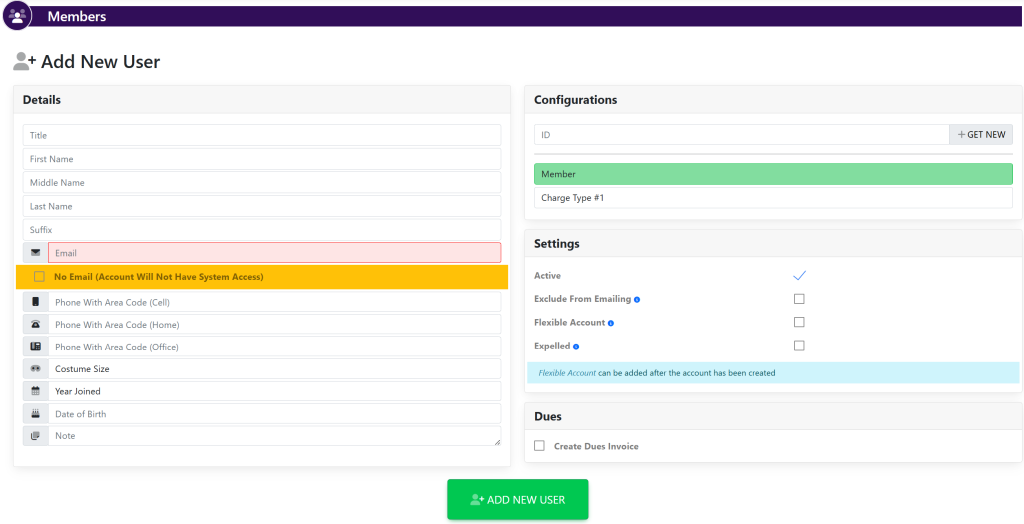Click the cell phone icon
Image resolution: width=1024 pixels, height=524 pixels.
(36, 302)
